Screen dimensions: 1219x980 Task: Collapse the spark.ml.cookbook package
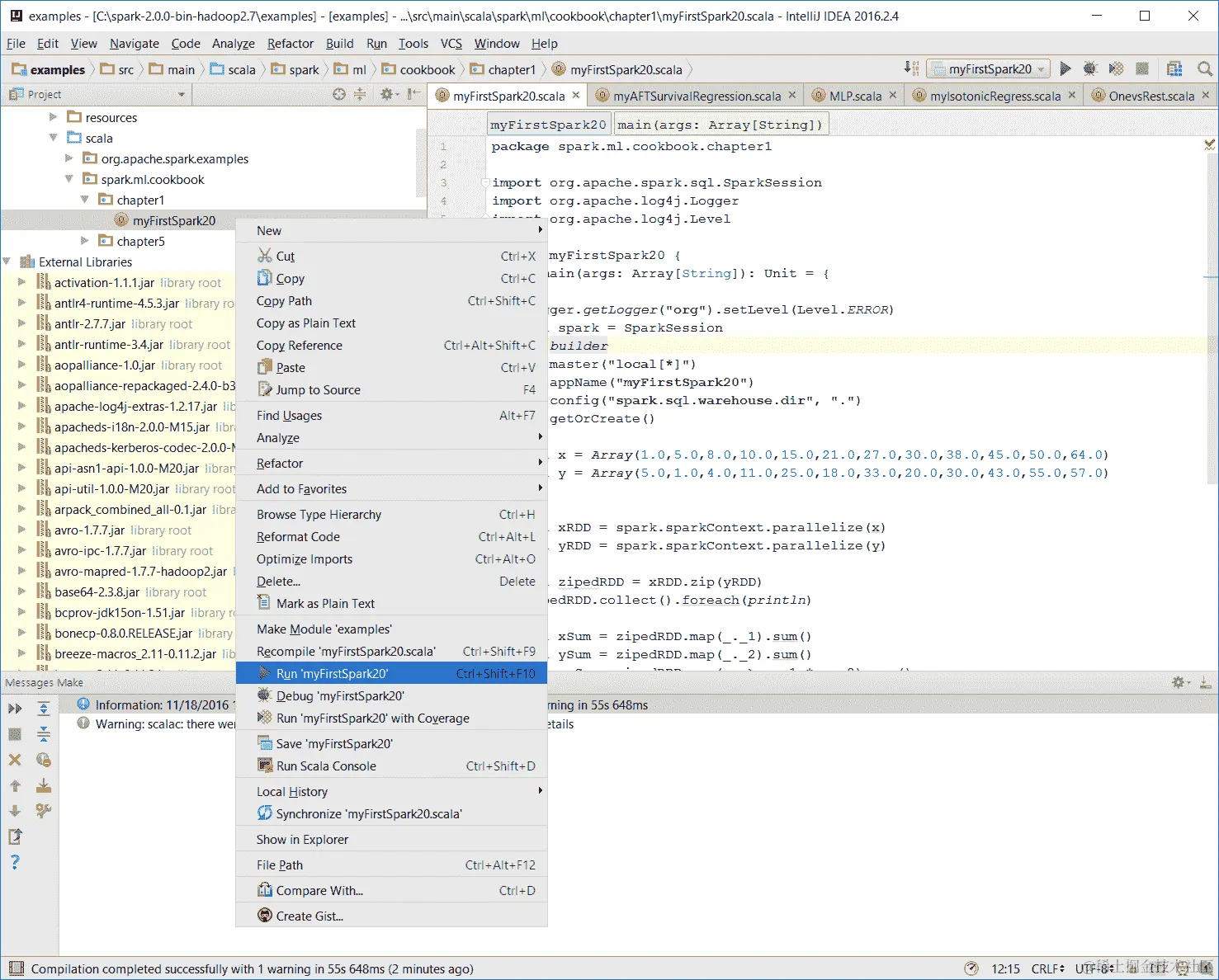tap(69, 179)
